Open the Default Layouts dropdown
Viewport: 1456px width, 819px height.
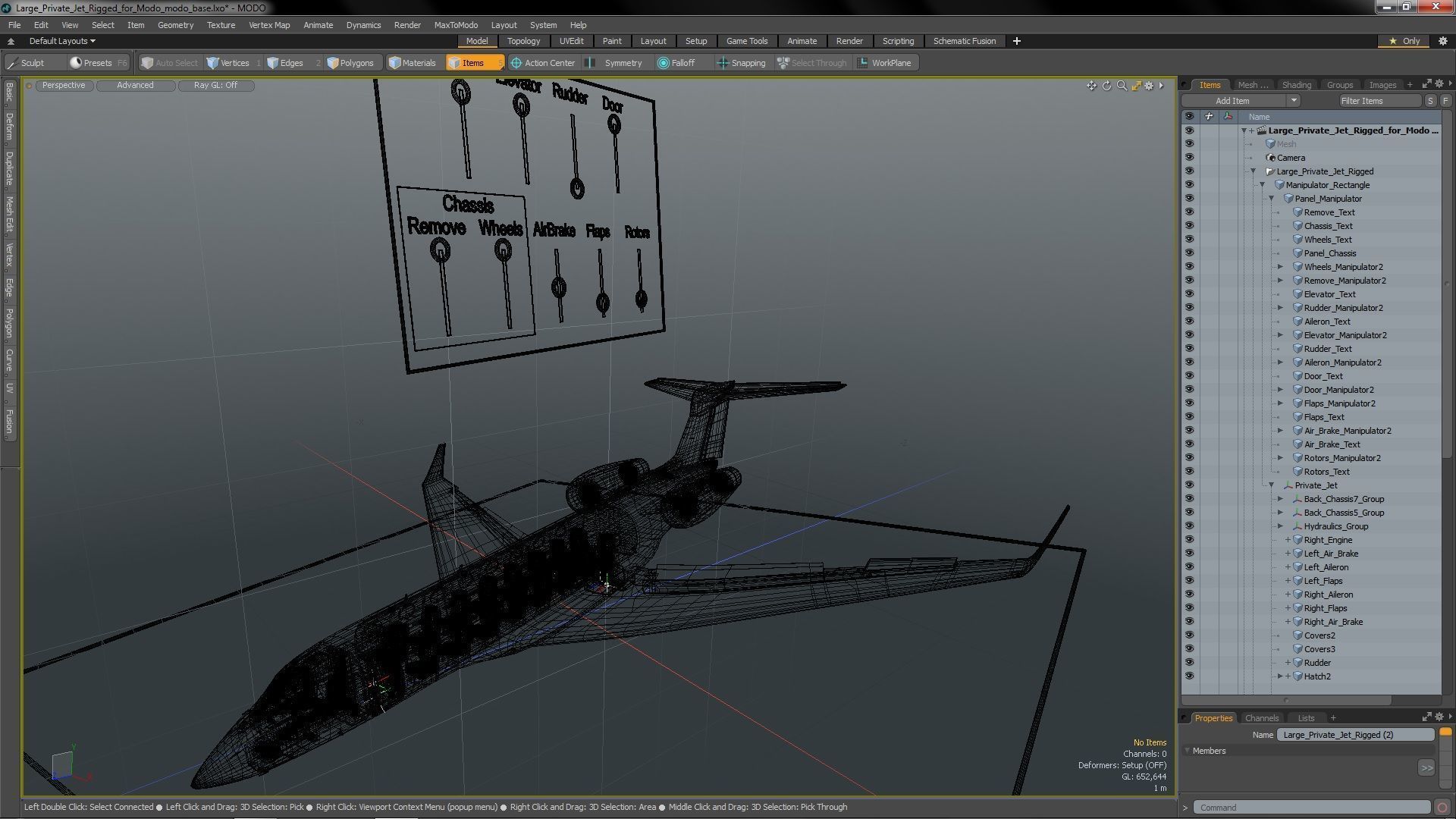[62, 41]
